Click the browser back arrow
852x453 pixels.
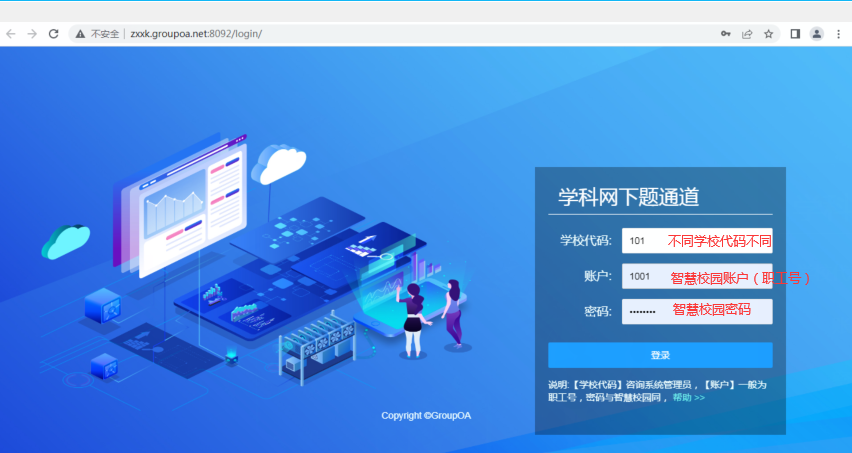tap(11, 33)
